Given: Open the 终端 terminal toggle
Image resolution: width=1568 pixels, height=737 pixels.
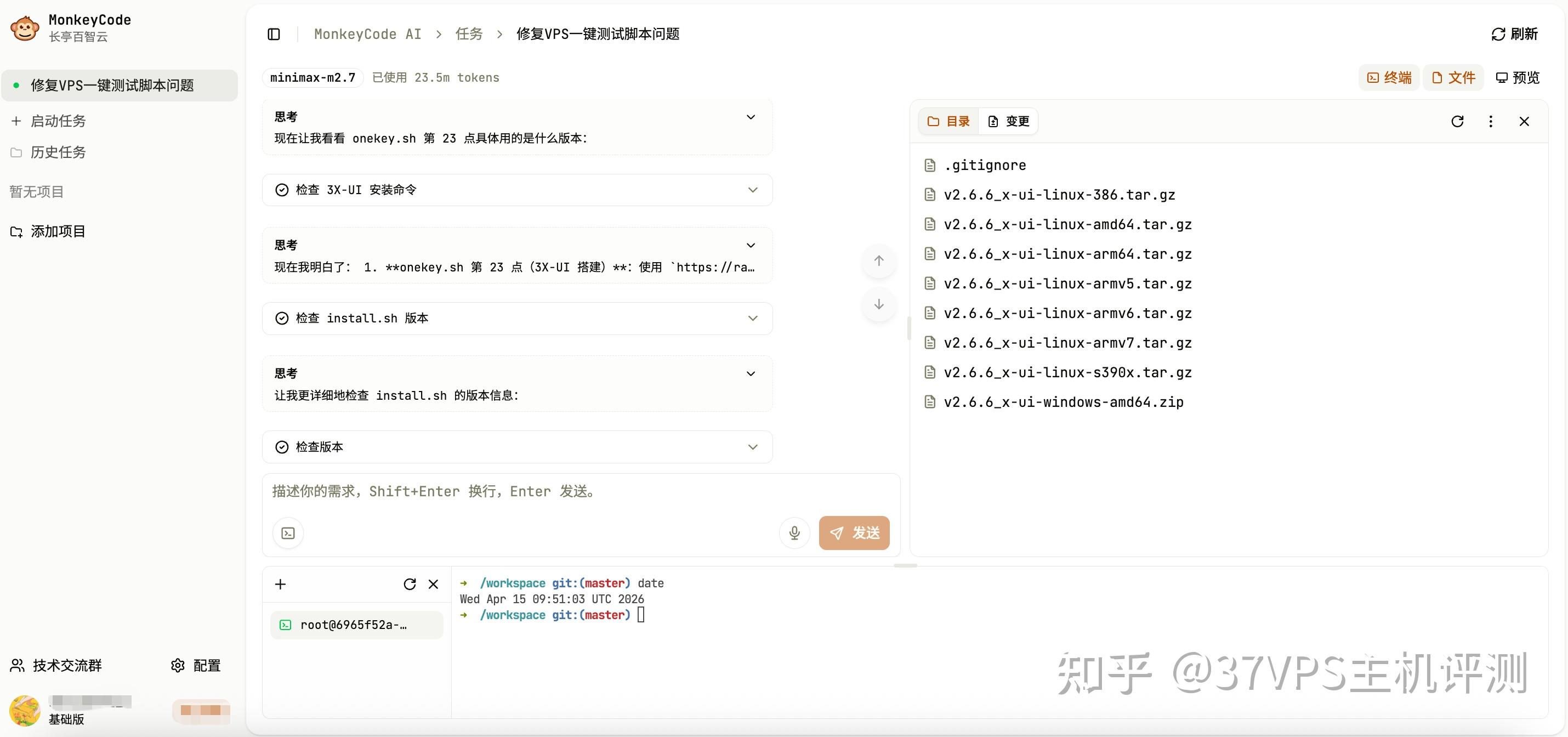Looking at the screenshot, I should click(1389, 77).
